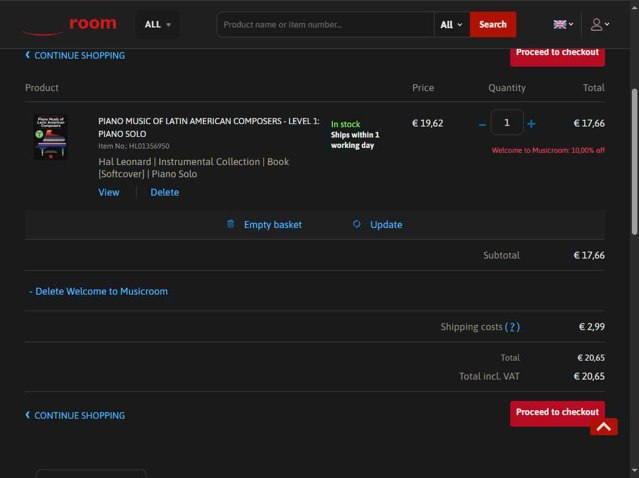Screen dimensions: 639x478
Task: Click bottom Proceed to checkout button
Action: click(557, 413)
